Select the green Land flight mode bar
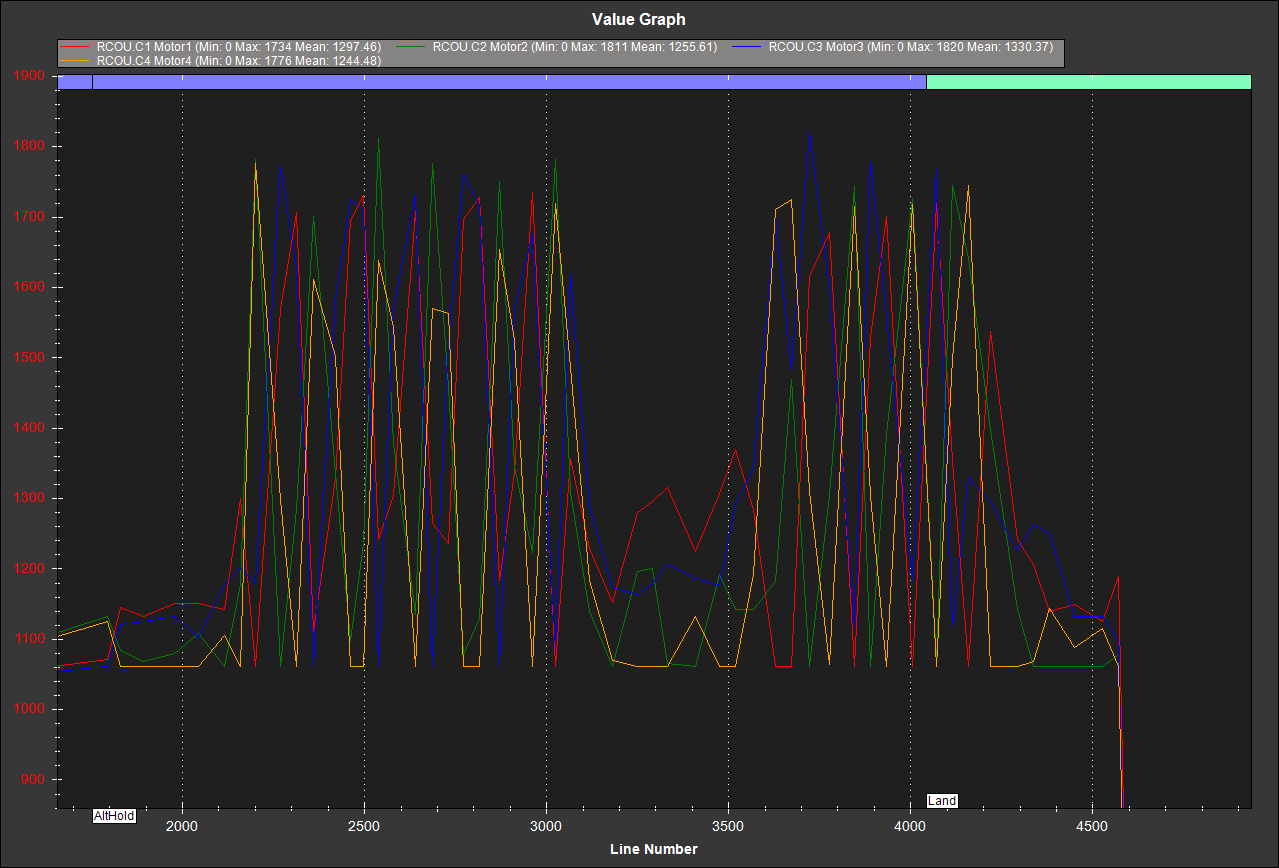The image size is (1279, 868). point(1088,82)
